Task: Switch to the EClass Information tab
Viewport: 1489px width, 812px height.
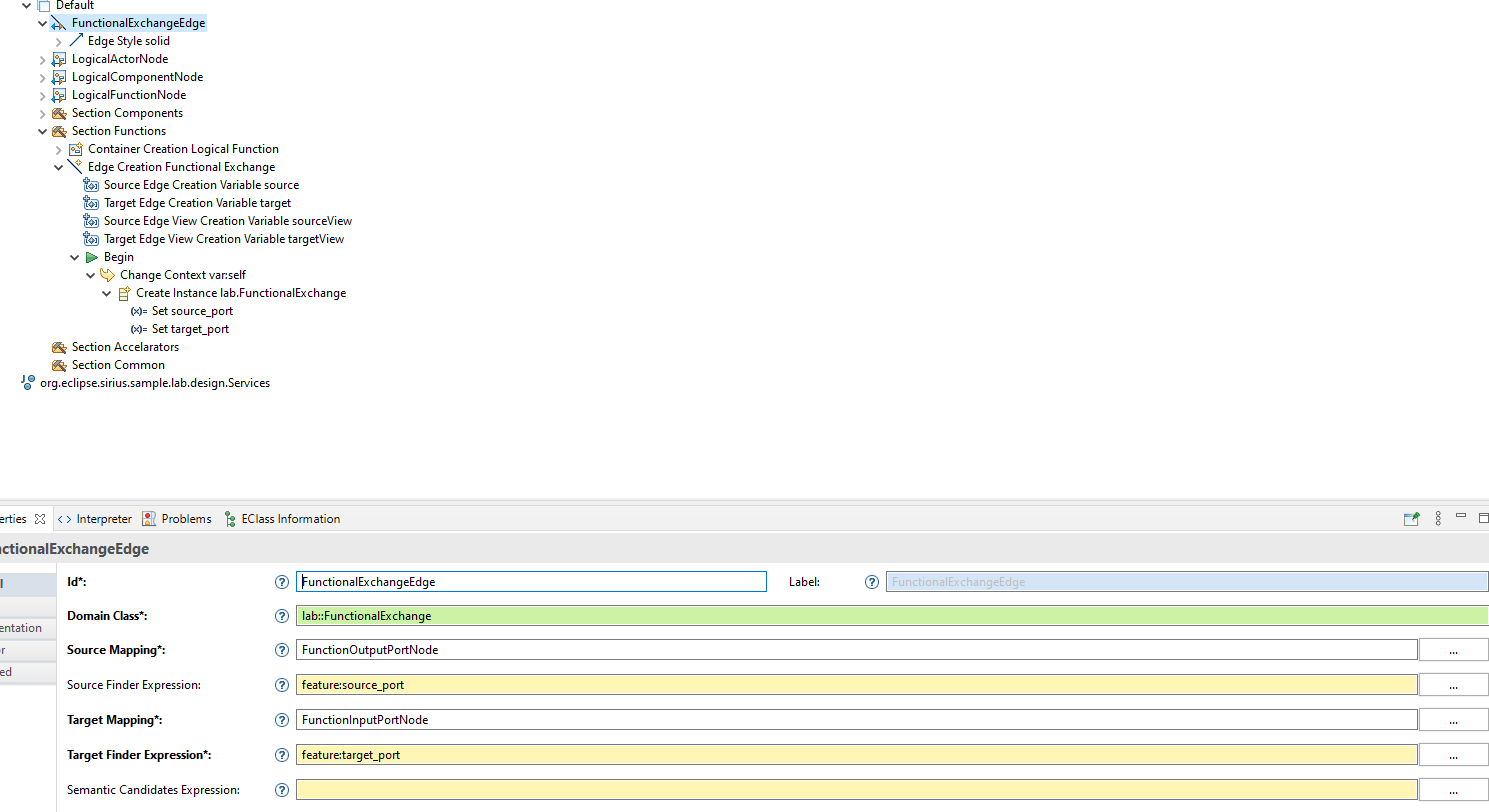Action: click(x=282, y=519)
